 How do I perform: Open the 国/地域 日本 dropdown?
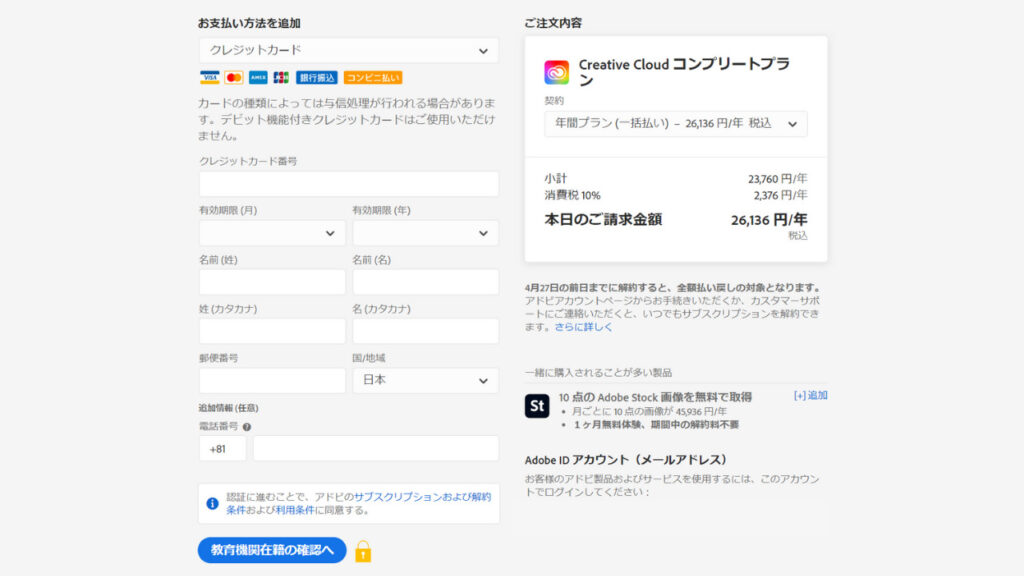point(426,381)
